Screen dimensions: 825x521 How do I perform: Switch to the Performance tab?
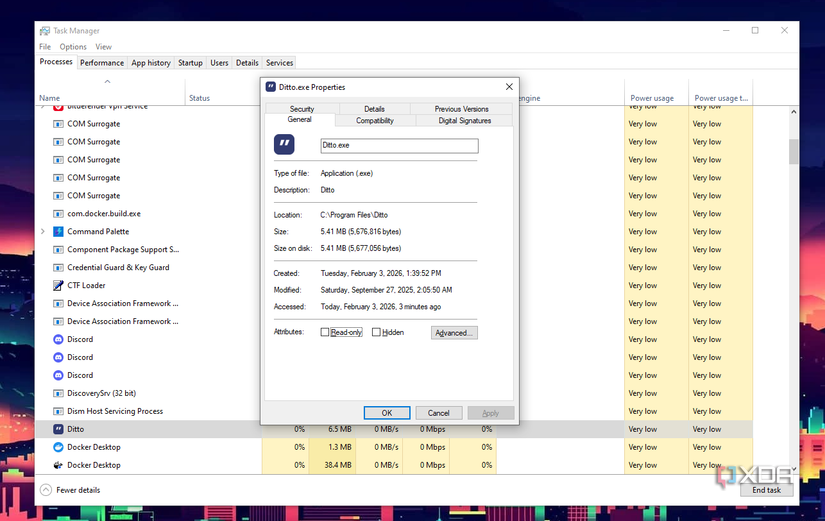(x=102, y=63)
